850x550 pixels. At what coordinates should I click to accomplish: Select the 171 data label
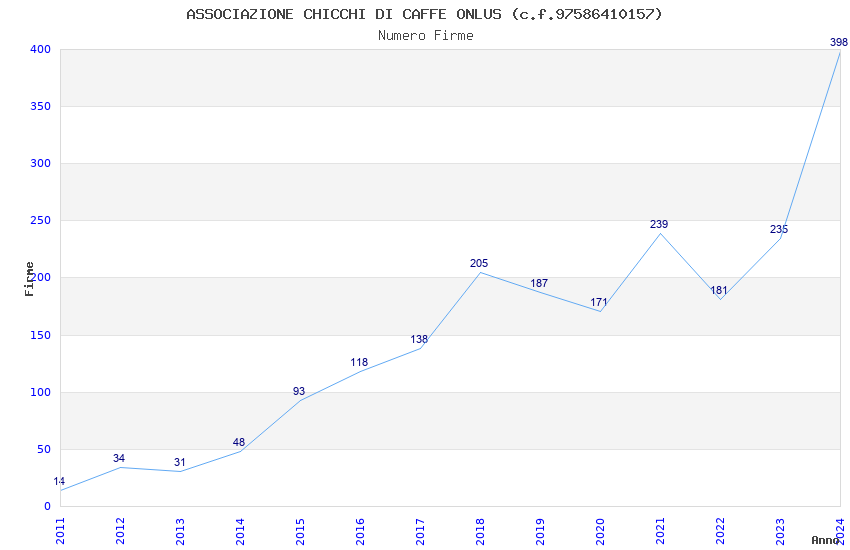coord(599,302)
